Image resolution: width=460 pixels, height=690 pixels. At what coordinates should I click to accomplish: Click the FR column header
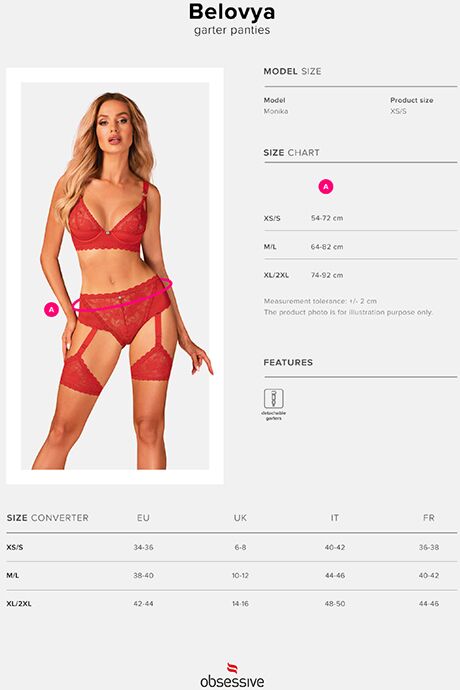(429, 518)
